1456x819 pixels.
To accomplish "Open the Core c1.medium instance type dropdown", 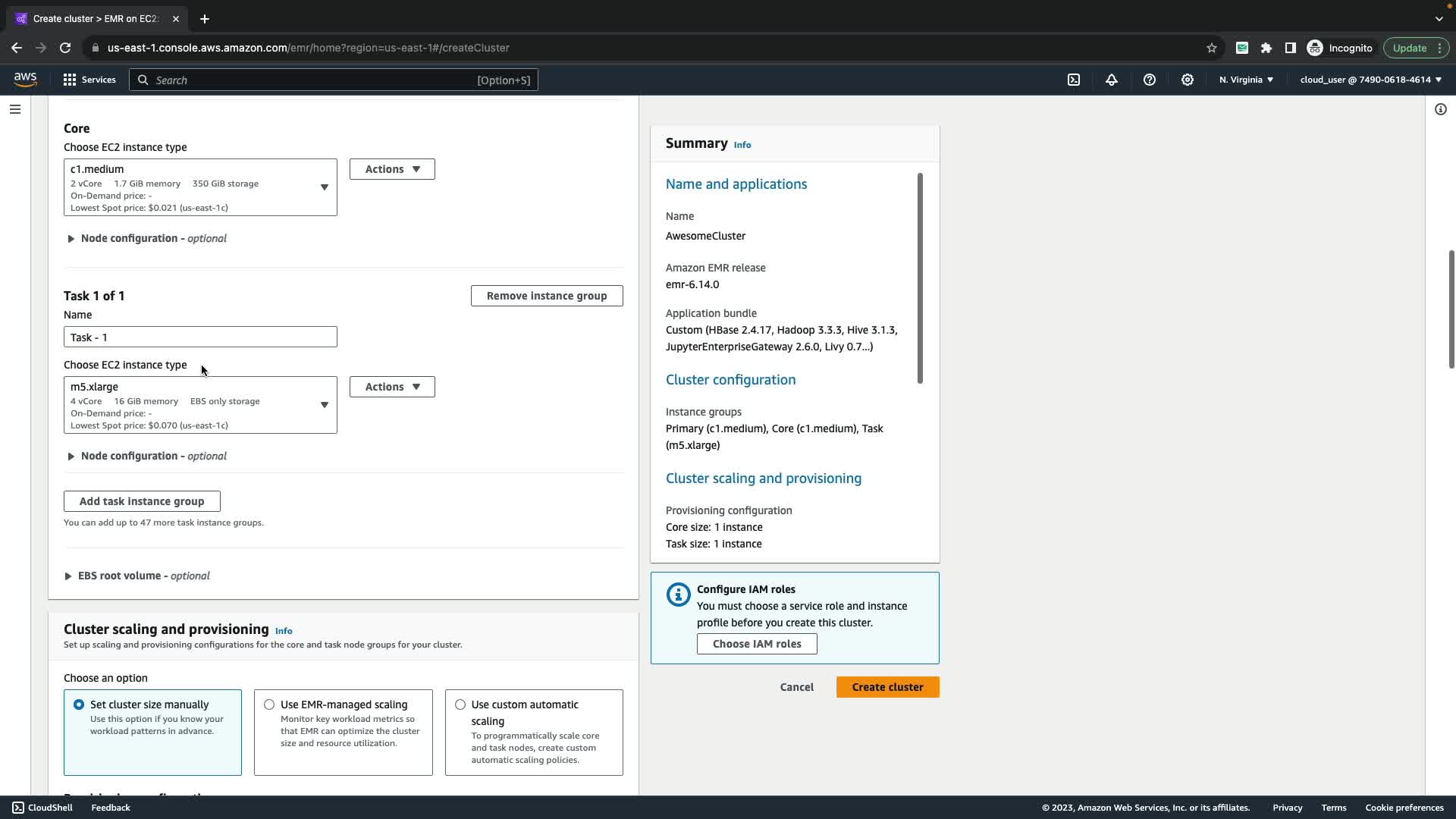I will pyautogui.click(x=200, y=187).
